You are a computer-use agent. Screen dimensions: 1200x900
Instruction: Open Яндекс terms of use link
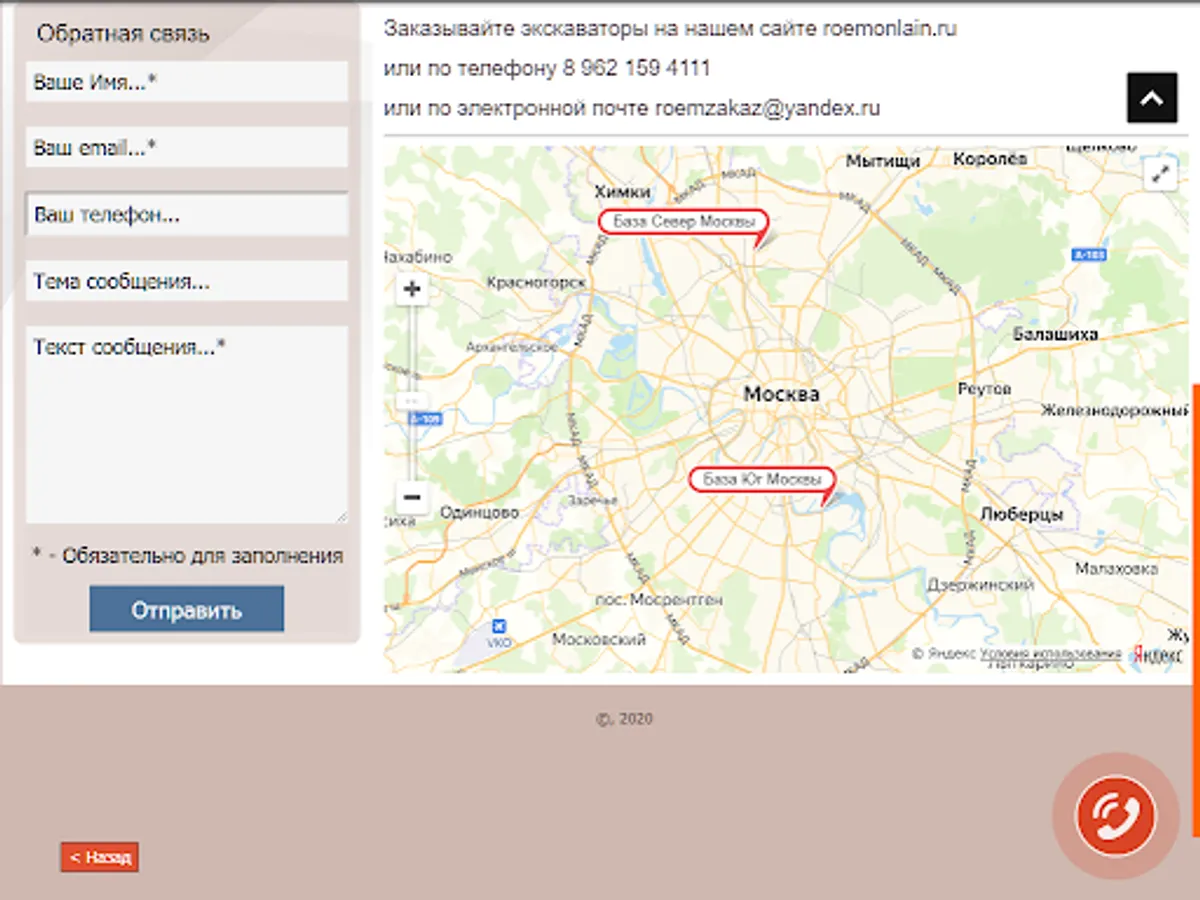(1050, 654)
